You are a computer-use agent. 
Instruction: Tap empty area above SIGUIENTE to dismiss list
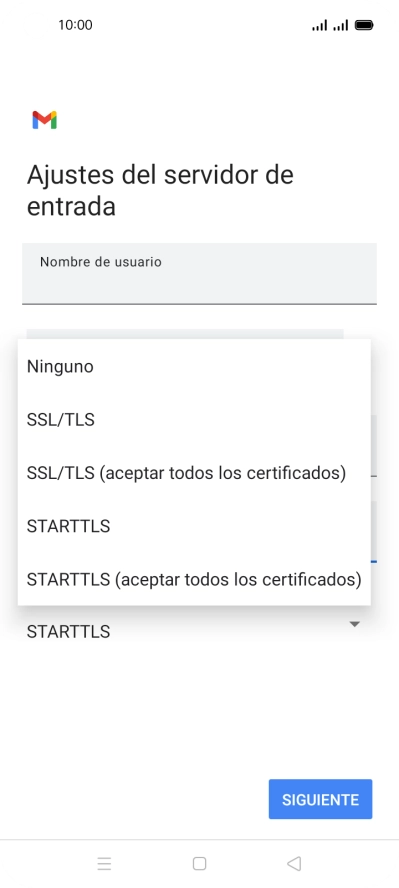pos(199,708)
